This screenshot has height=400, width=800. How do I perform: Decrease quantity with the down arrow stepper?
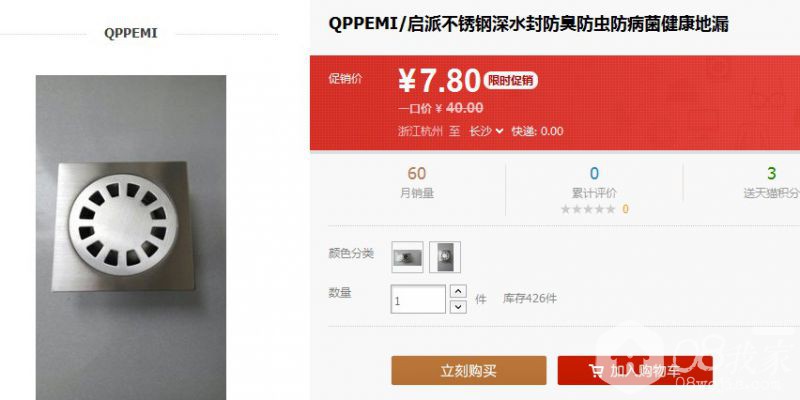coord(458,307)
